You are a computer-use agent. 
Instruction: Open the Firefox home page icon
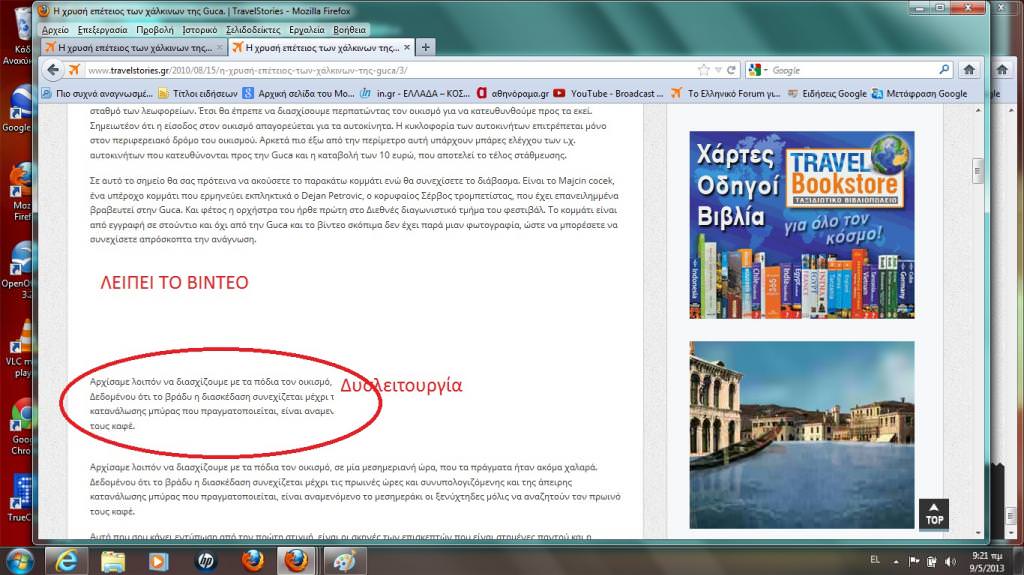coord(969,69)
